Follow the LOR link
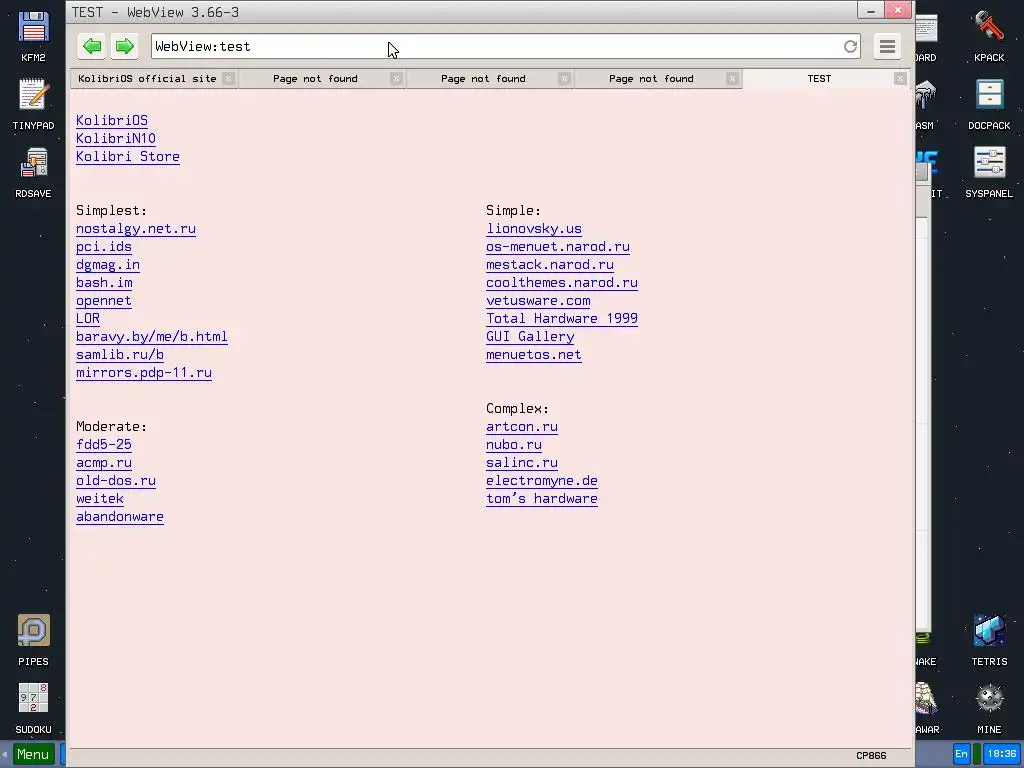Viewport: 1024px width, 768px height. (88, 319)
